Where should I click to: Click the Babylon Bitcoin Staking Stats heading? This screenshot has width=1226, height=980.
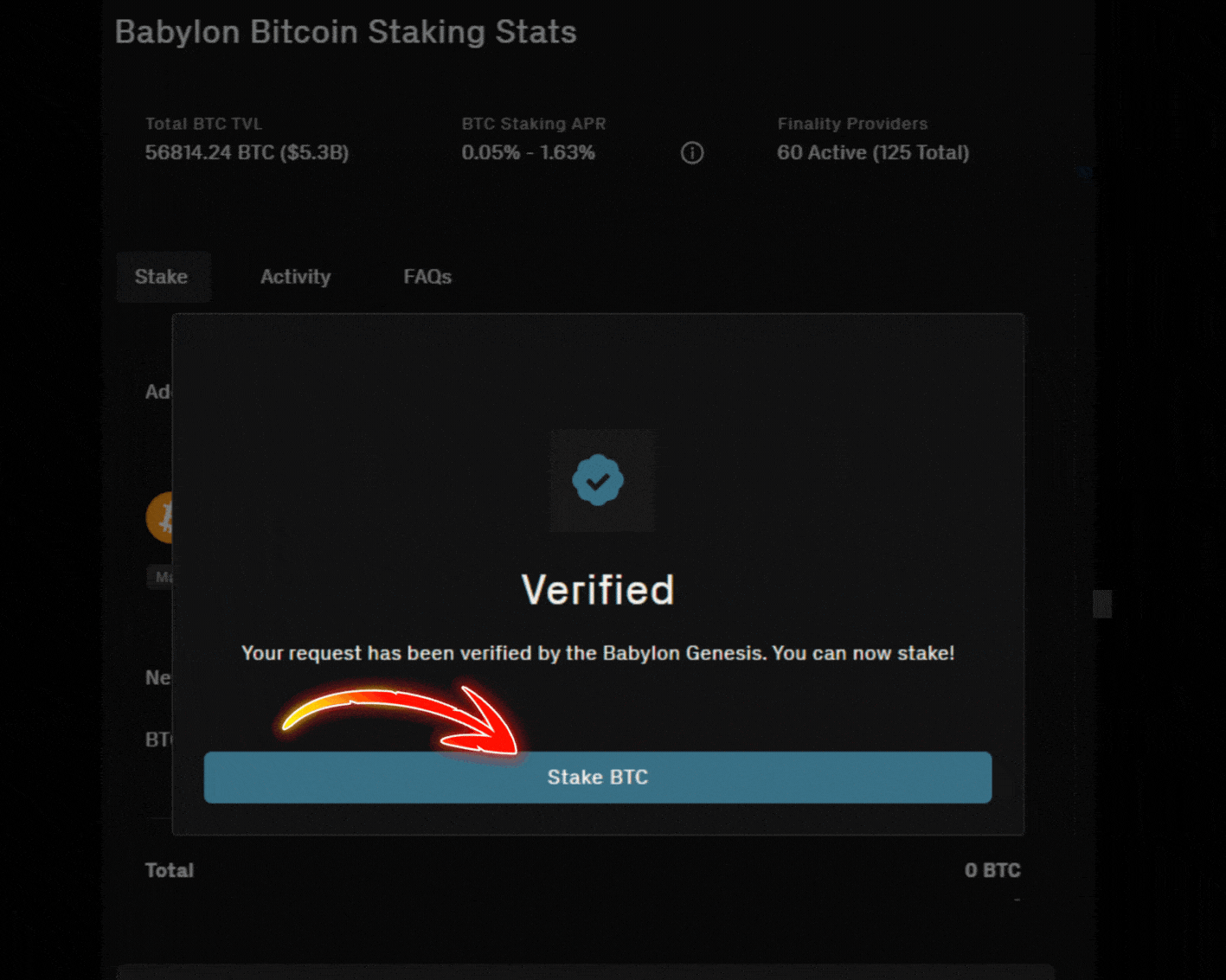(x=345, y=32)
